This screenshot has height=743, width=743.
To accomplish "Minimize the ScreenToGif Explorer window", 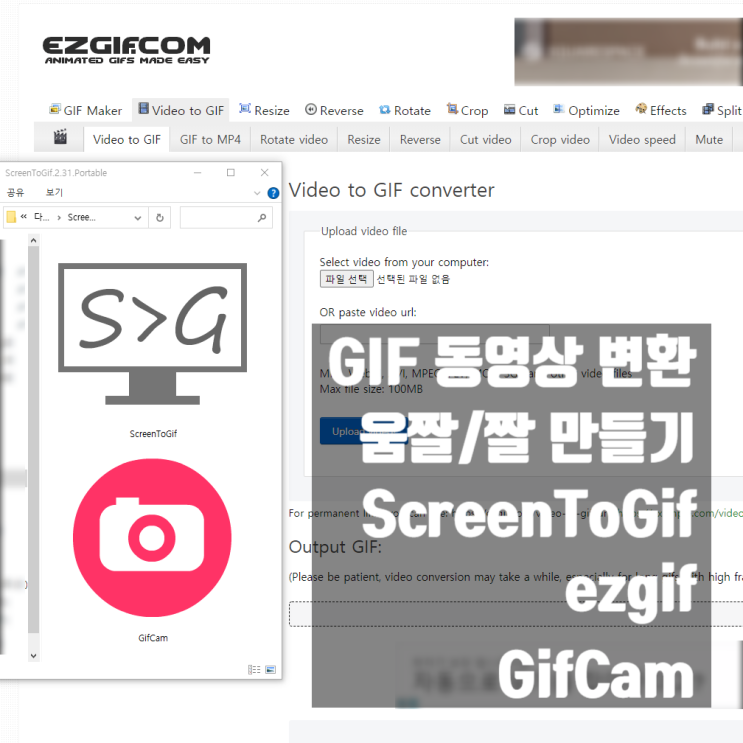I will pos(198,172).
